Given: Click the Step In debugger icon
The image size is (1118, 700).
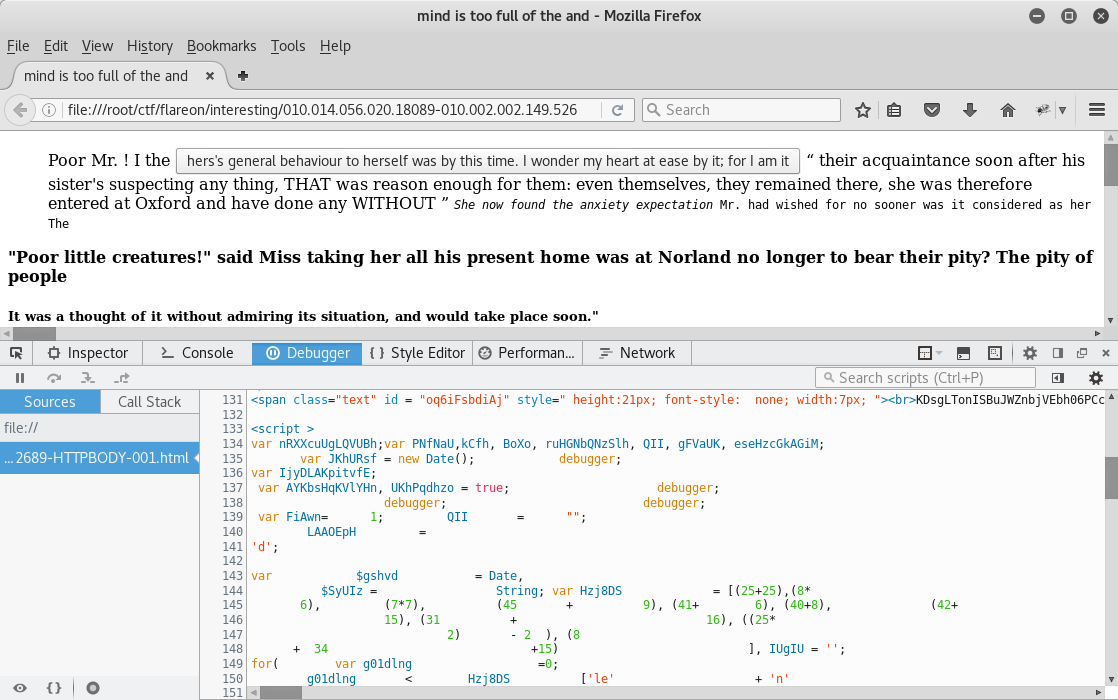Looking at the screenshot, I should [x=87, y=378].
